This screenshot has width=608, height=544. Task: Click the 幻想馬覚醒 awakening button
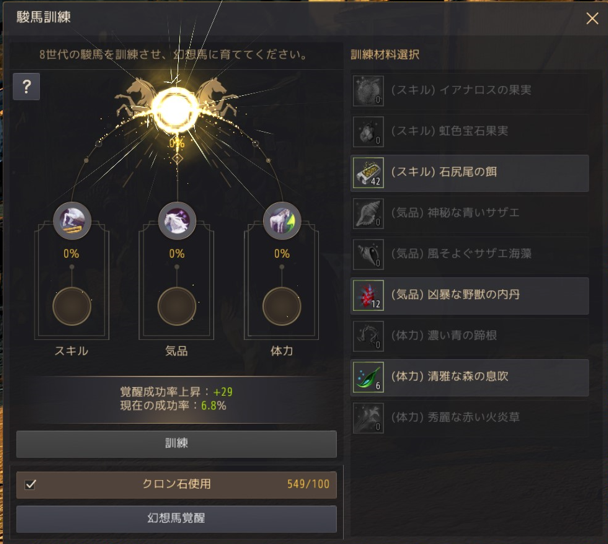click(x=176, y=519)
